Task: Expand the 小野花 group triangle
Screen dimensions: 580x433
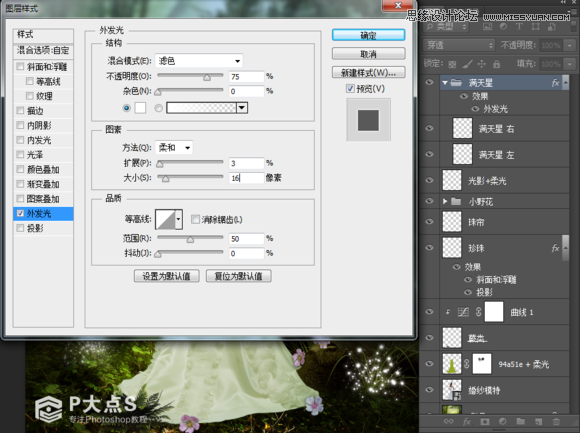Action: (445, 202)
